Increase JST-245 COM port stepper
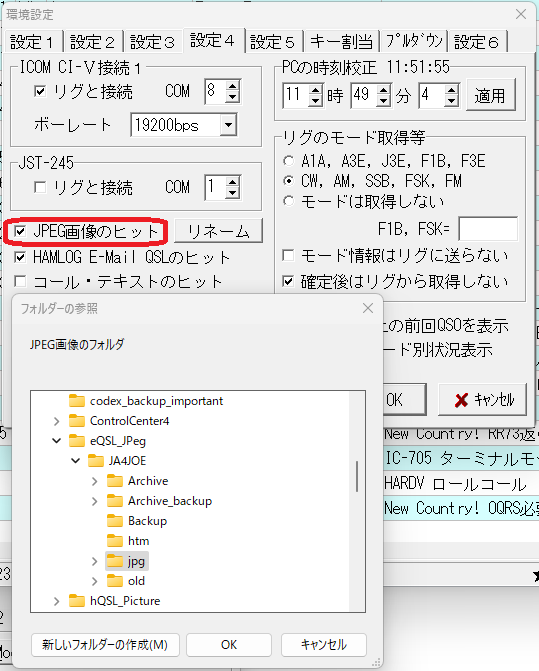Image resolution: width=539 pixels, height=671 pixels. (232, 182)
